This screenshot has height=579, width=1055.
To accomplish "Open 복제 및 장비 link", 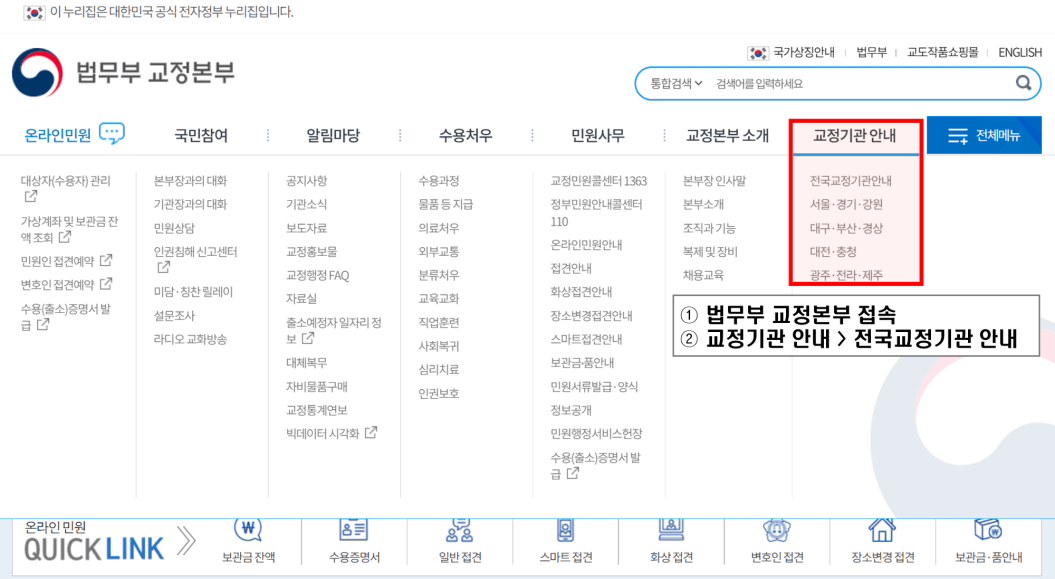I will pyautogui.click(x=710, y=252).
